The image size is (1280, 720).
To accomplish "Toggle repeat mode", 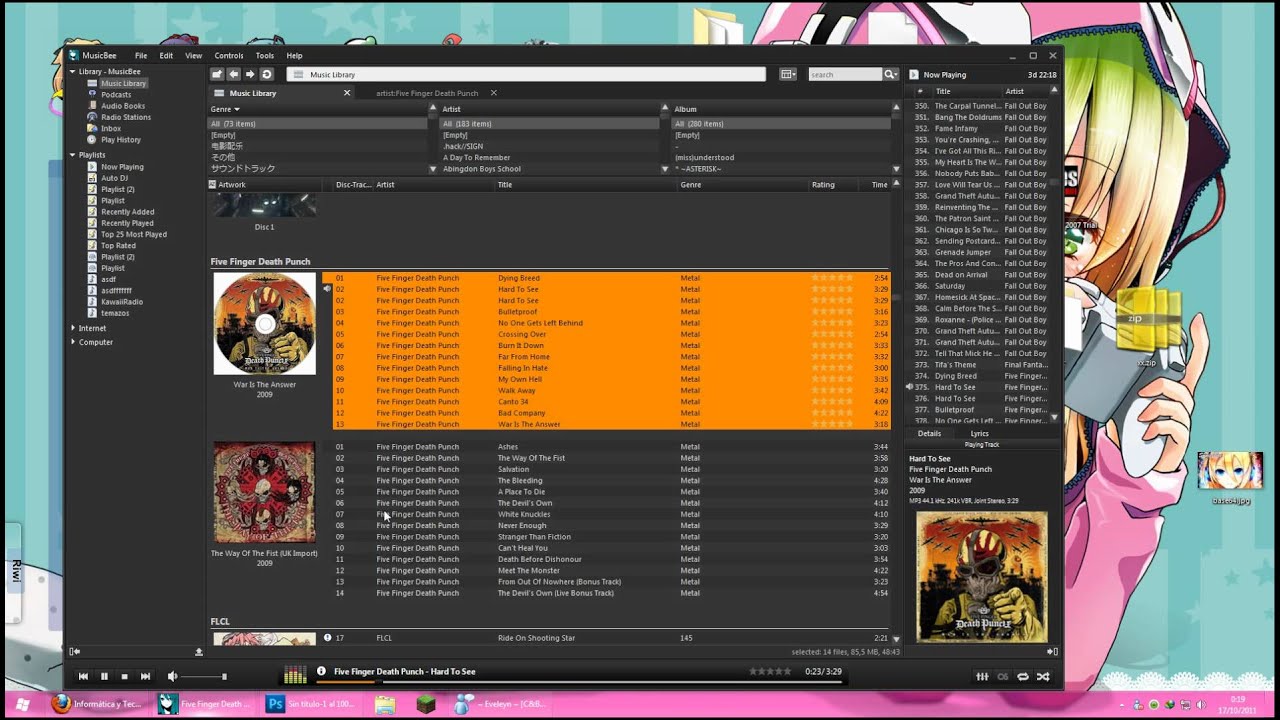I will 1023,677.
